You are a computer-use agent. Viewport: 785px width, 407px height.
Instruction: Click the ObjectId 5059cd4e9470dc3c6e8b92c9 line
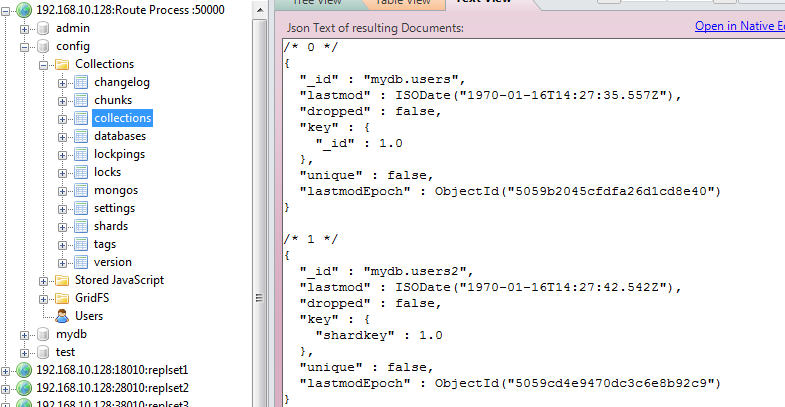510,383
